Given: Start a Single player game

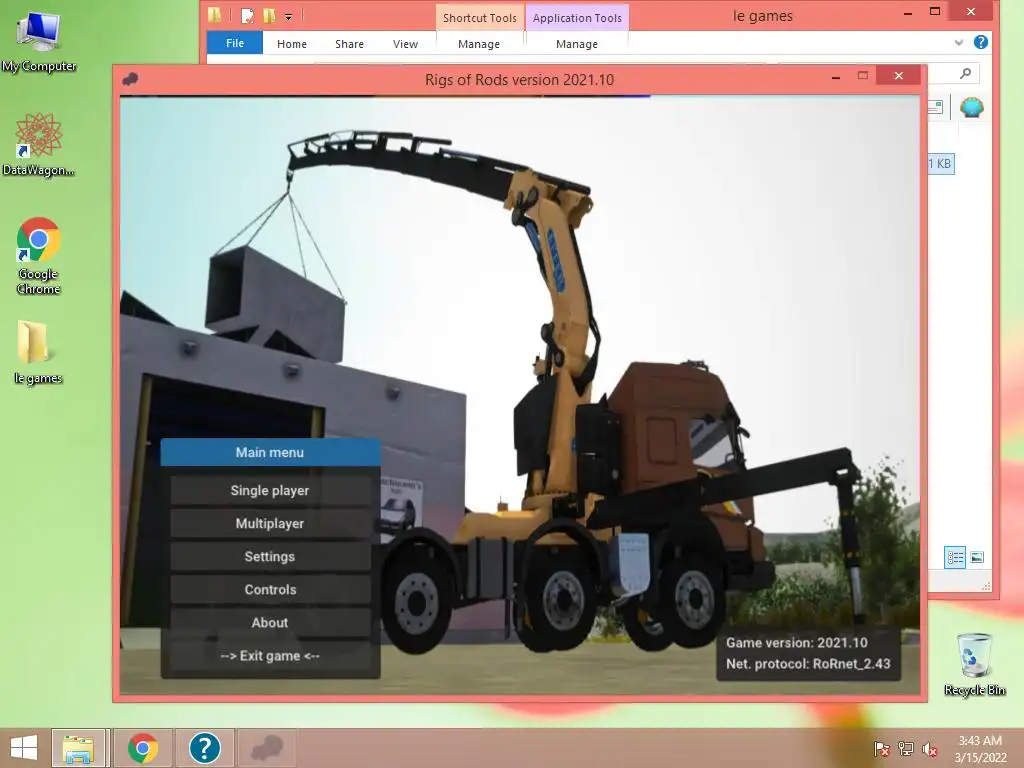Looking at the screenshot, I should click(270, 490).
